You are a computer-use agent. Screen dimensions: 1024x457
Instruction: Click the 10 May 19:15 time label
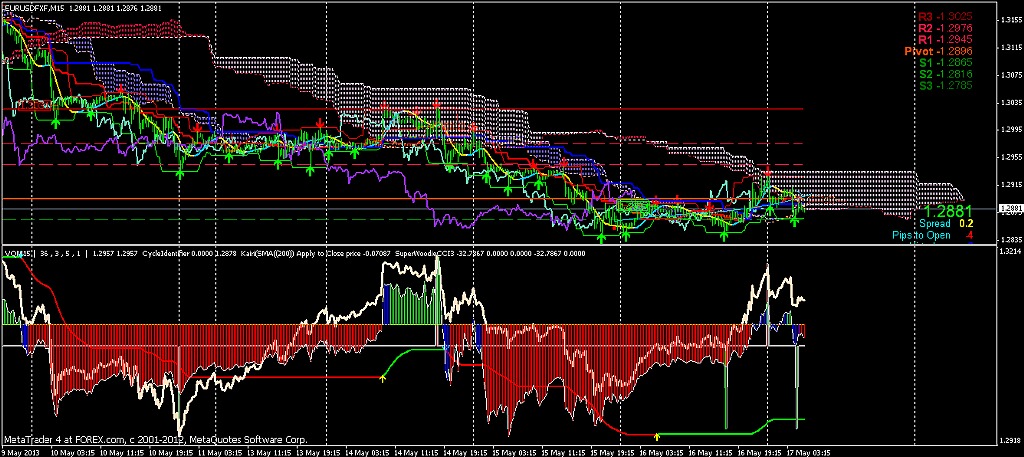pyautogui.click(x=169, y=452)
